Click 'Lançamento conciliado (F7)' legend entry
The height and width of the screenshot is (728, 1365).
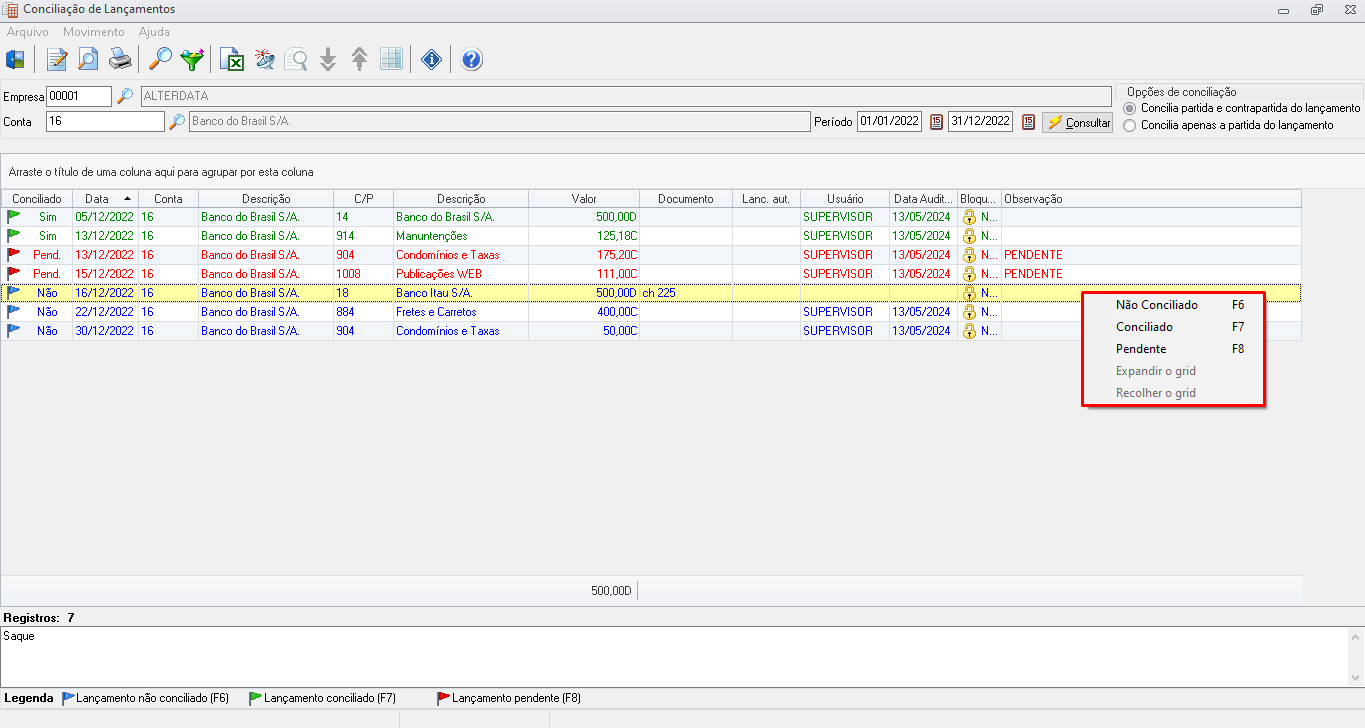point(323,698)
